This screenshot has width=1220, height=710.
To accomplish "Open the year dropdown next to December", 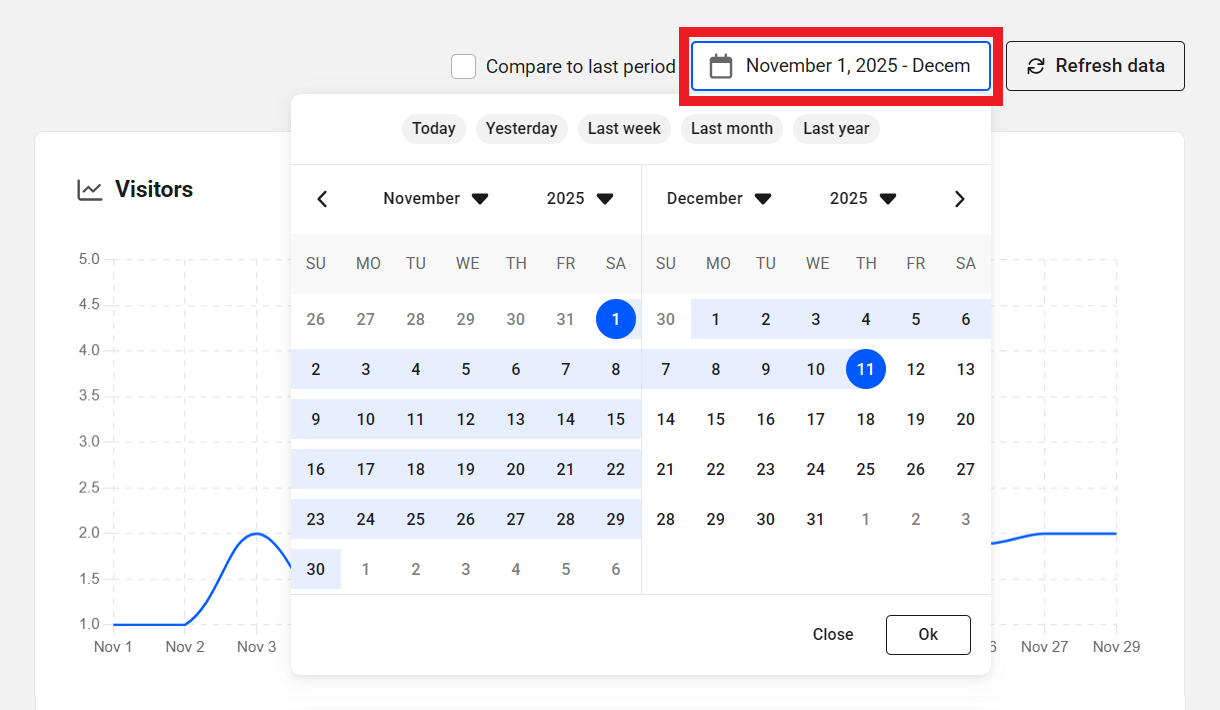I will (x=862, y=198).
